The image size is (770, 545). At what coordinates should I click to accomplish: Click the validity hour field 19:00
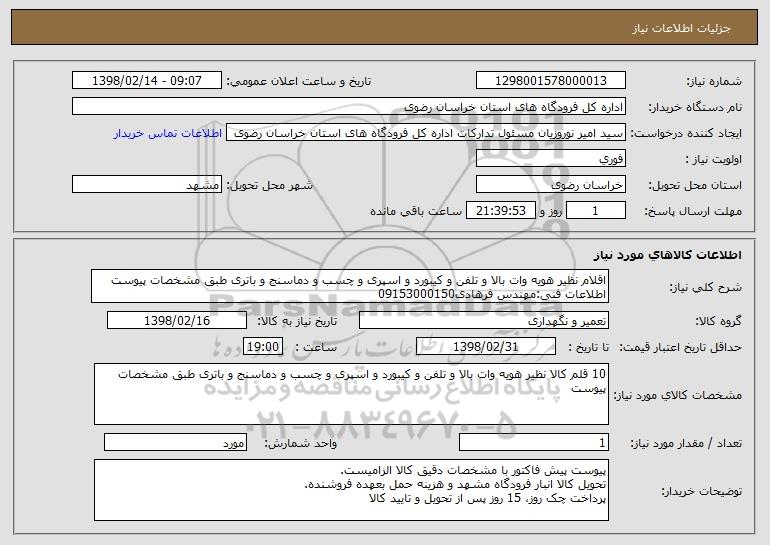263,347
